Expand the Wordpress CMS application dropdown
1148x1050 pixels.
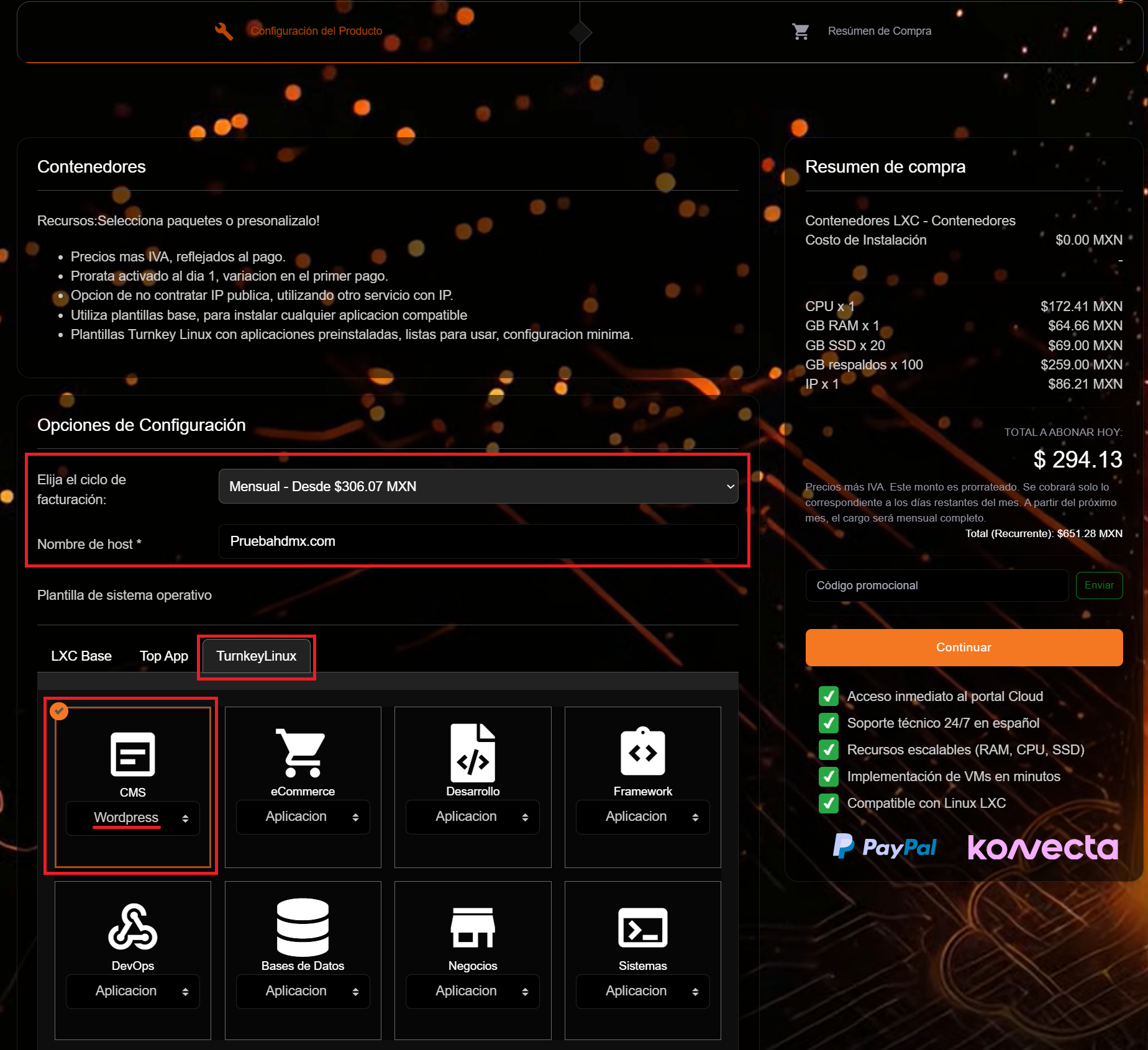[x=132, y=818]
